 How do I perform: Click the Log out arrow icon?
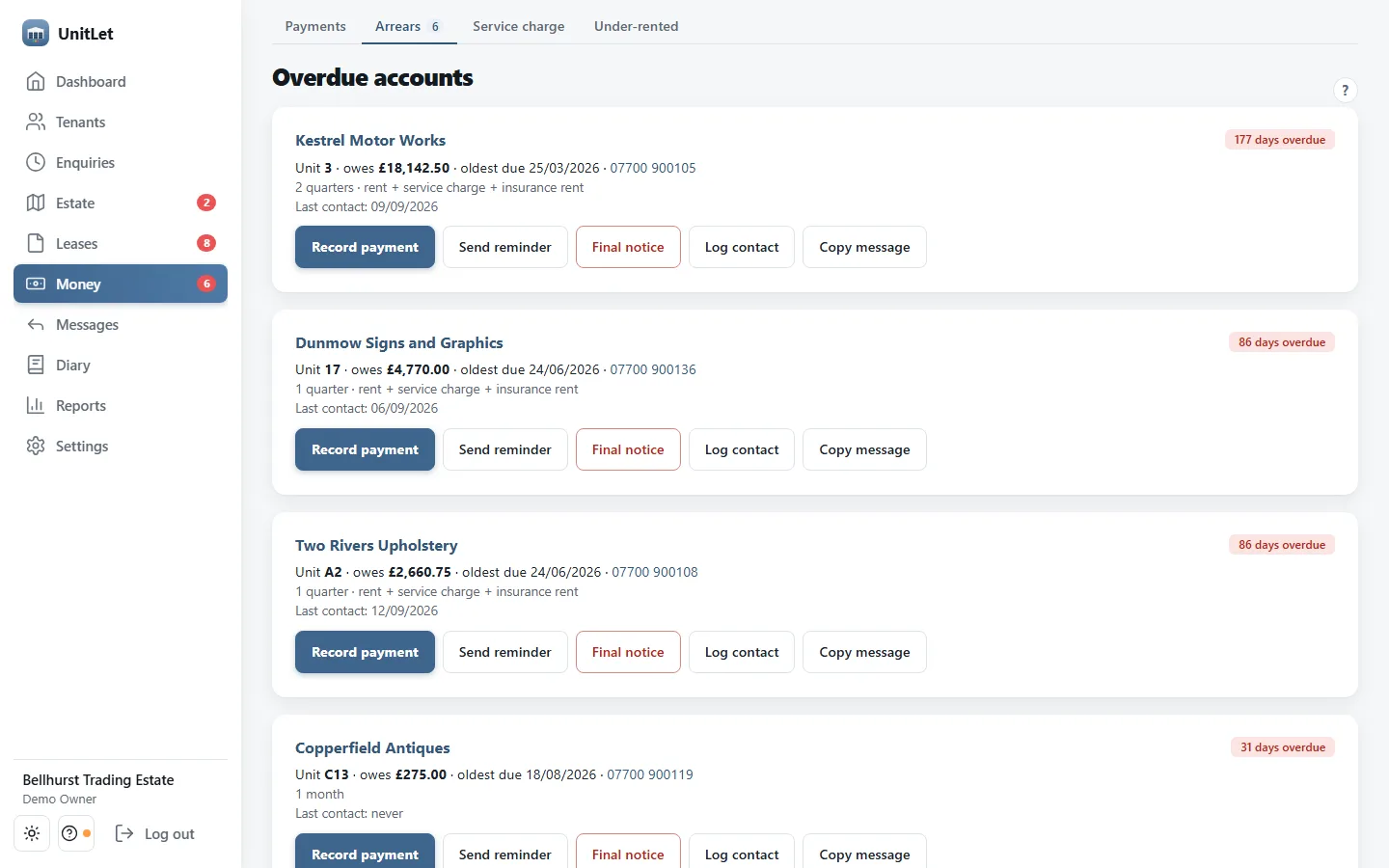click(124, 834)
